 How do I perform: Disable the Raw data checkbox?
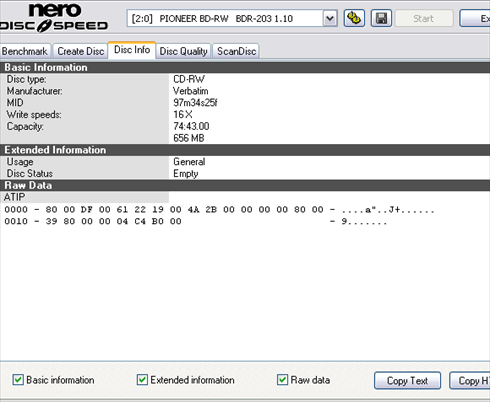pos(282,380)
